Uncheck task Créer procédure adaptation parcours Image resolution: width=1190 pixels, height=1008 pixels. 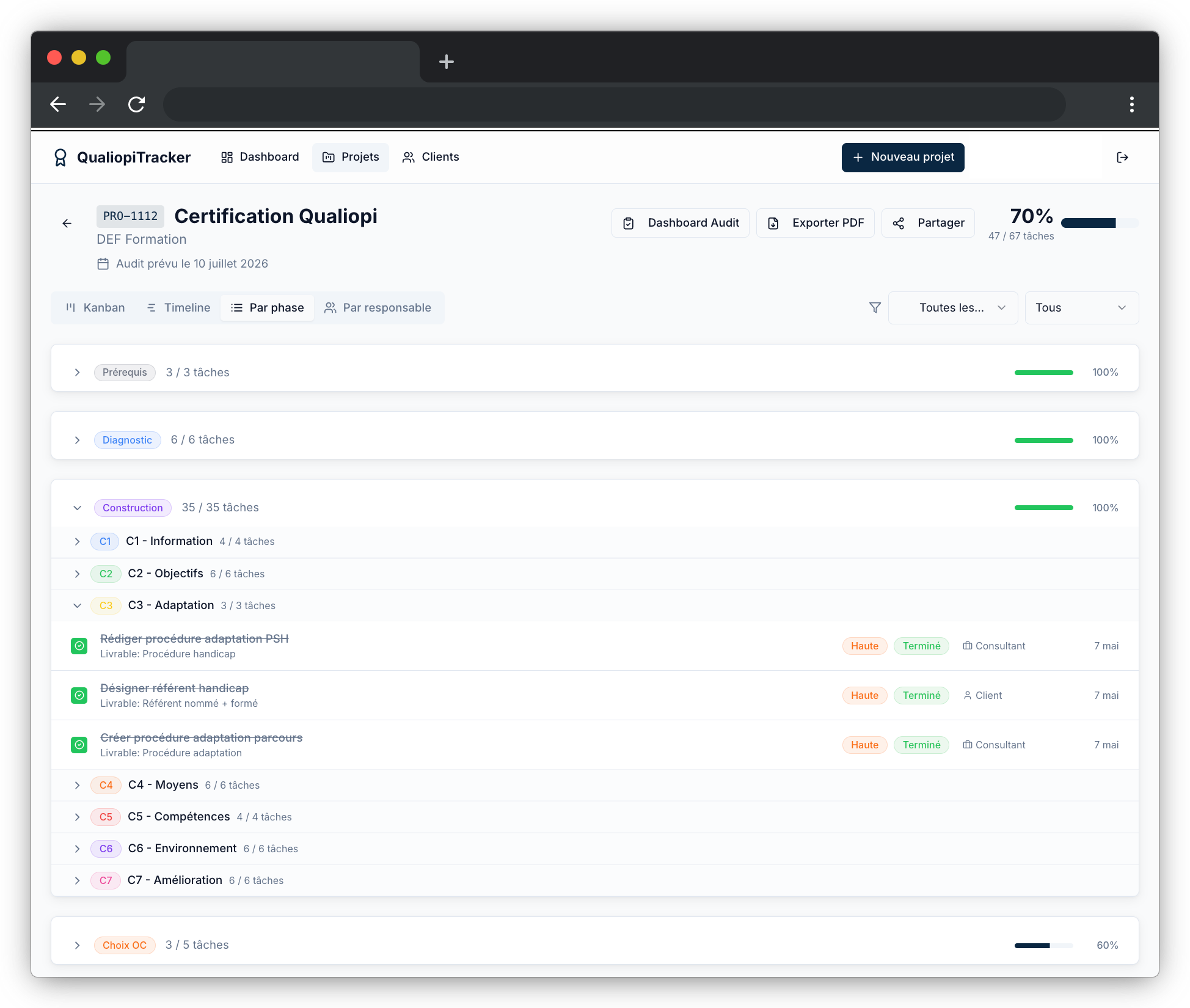79,745
